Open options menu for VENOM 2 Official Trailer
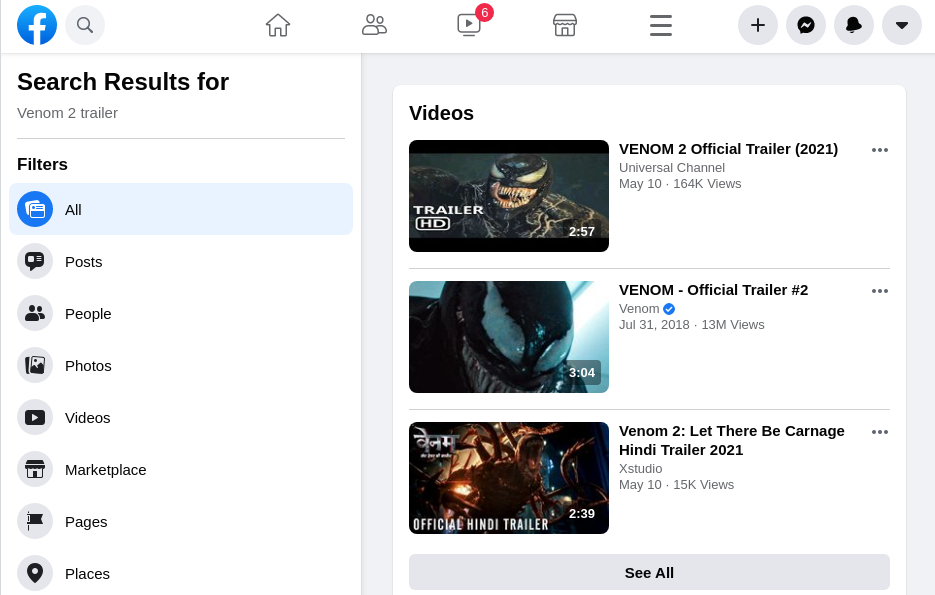The height and width of the screenshot is (595, 935). tap(880, 150)
